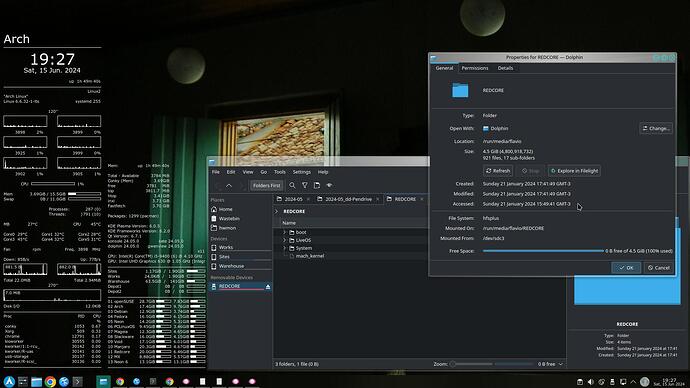Click the Free Space usage bar in Properties

(543, 251)
